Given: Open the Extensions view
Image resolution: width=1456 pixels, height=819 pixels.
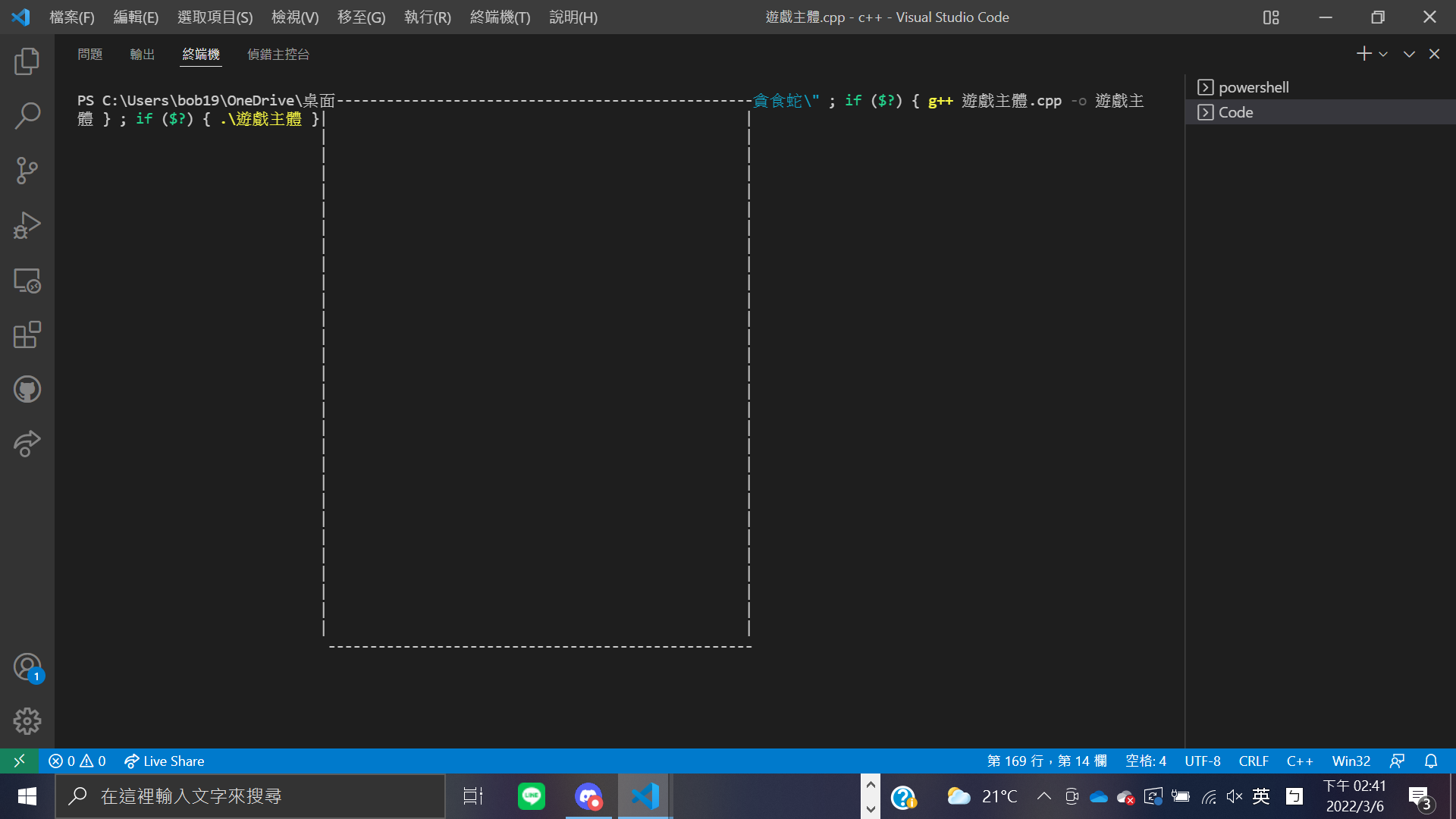Looking at the screenshot, I should (x=27, y=335).
